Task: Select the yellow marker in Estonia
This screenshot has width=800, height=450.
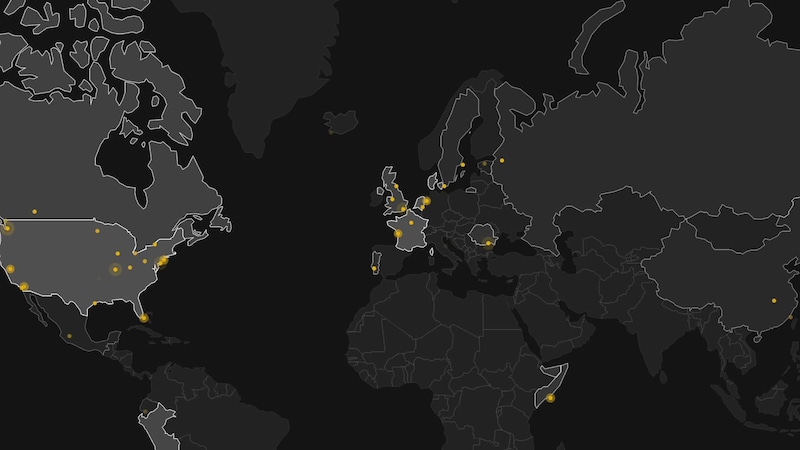Action: point(485,163)
